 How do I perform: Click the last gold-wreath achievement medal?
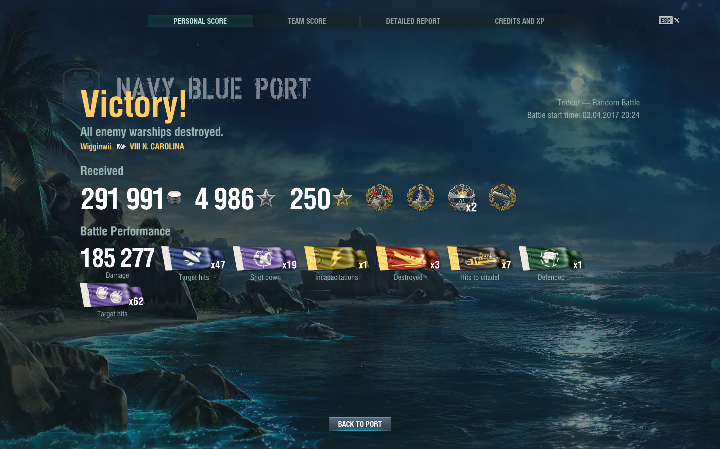tap(502, 197)
